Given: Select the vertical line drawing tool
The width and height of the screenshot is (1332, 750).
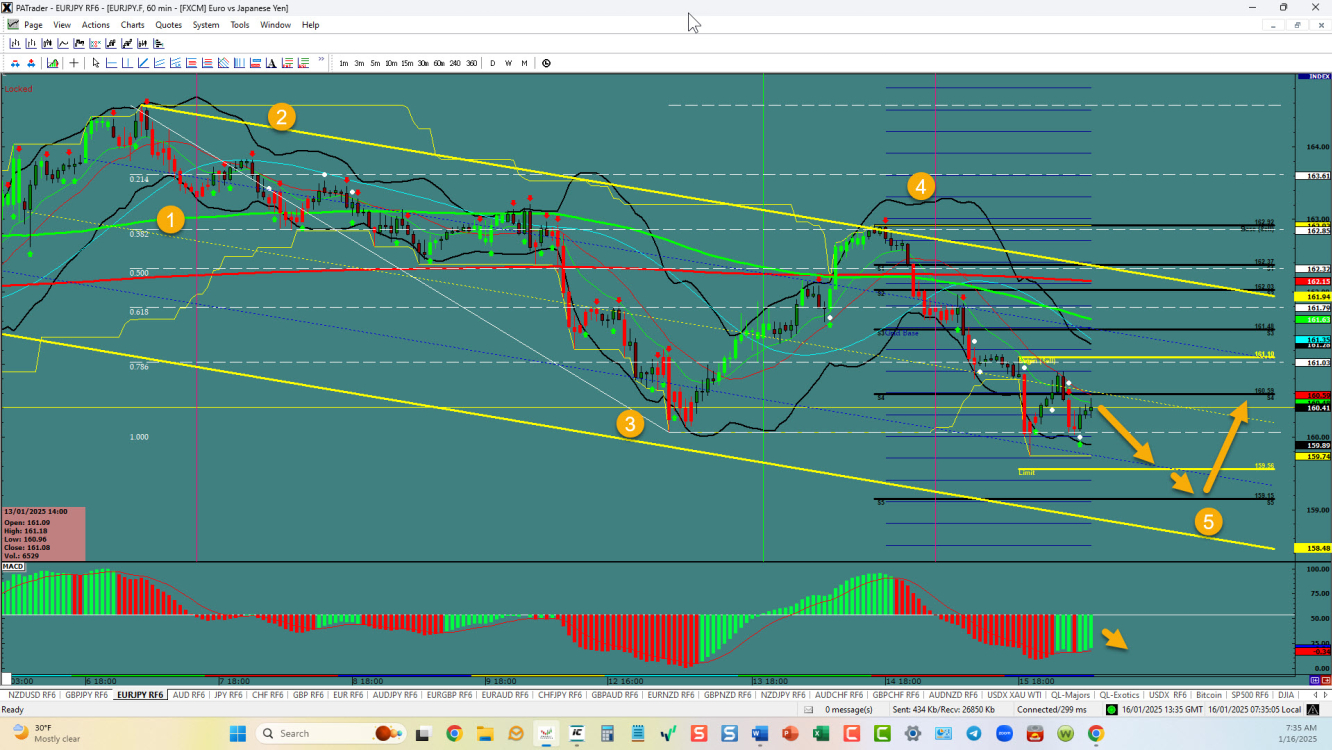Looking at the screenshot, I should click(127, 63).
